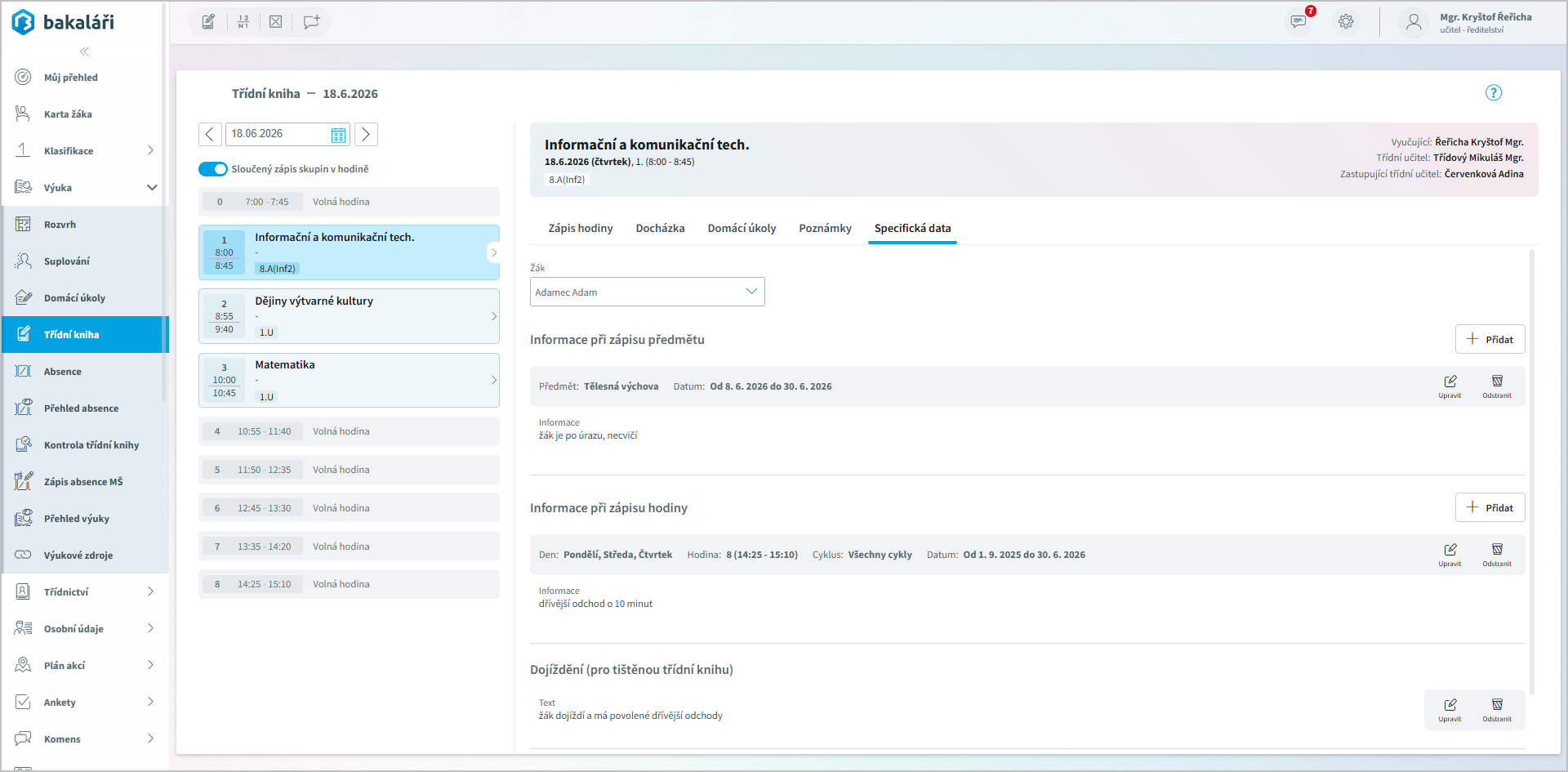
Task: Click the 8.A(Inf2) group tag in the header
Action: pos(567,180)
